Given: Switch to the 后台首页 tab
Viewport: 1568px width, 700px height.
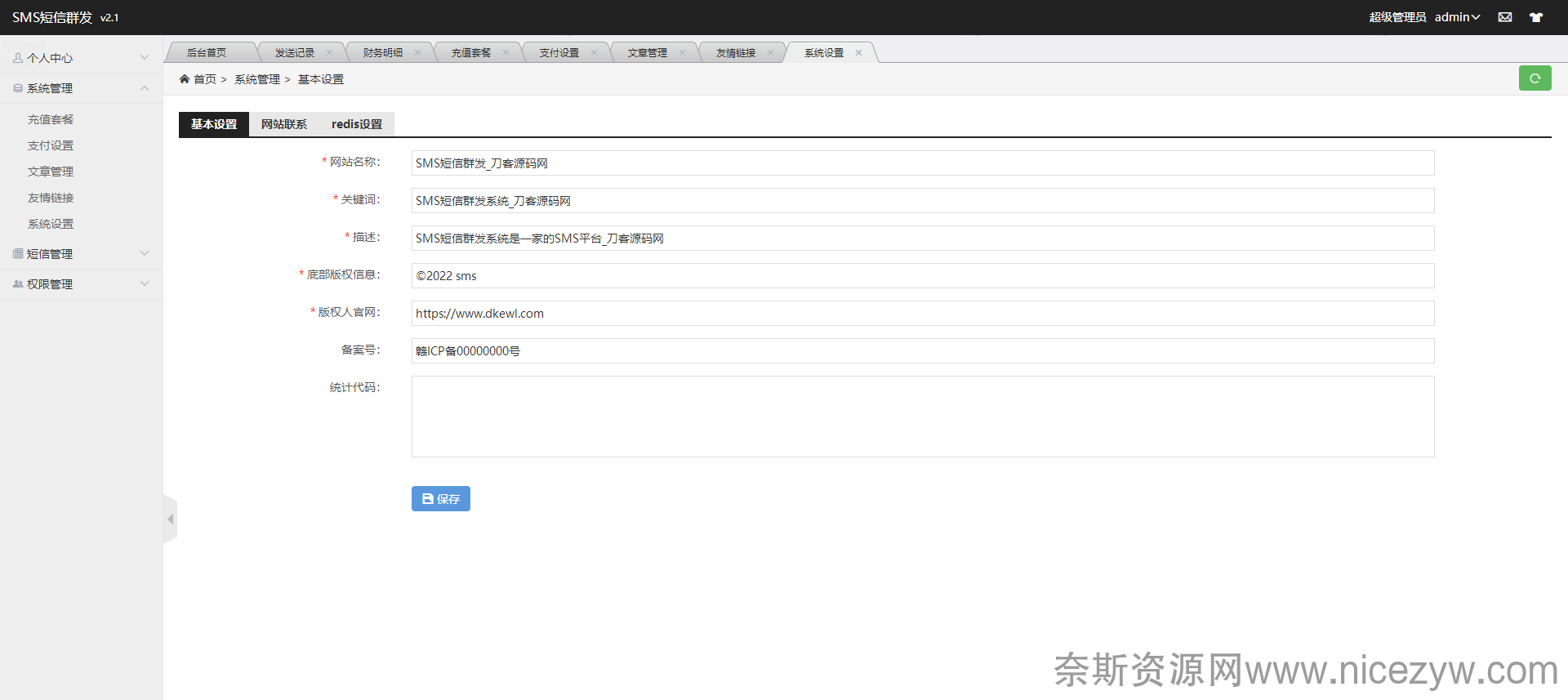Looking at the screenshot, I should click(207, 52).
